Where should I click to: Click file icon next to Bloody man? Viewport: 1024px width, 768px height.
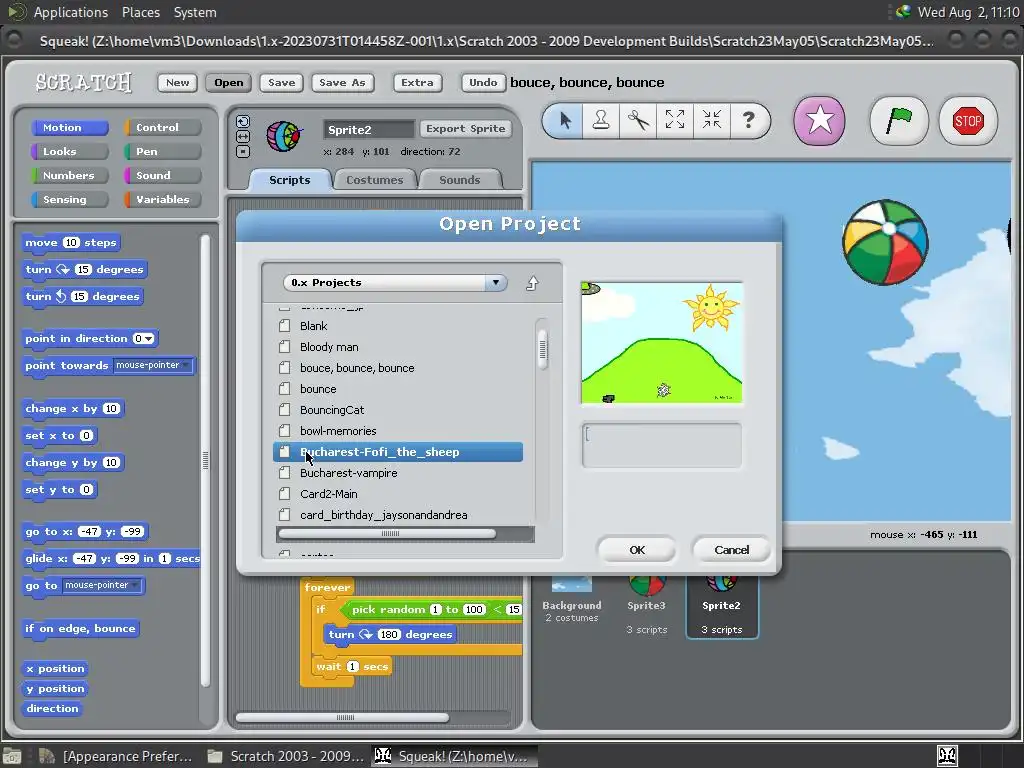pyautogui.click(x=284, y=346)
